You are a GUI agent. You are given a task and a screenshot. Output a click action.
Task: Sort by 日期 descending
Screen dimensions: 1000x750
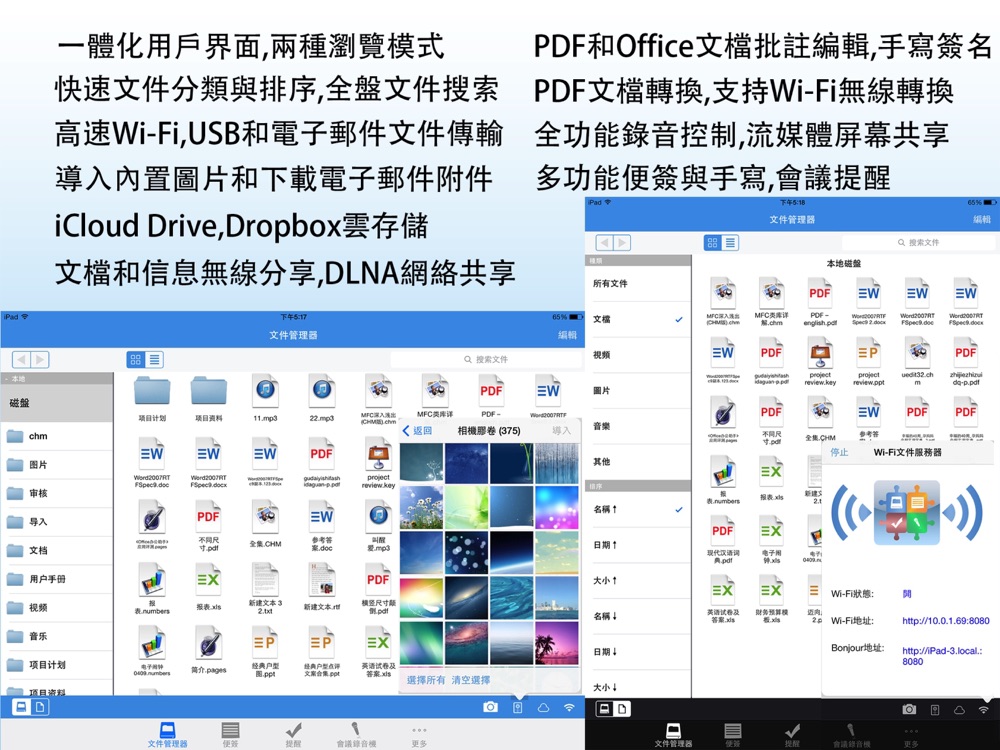tap(638, 652)
